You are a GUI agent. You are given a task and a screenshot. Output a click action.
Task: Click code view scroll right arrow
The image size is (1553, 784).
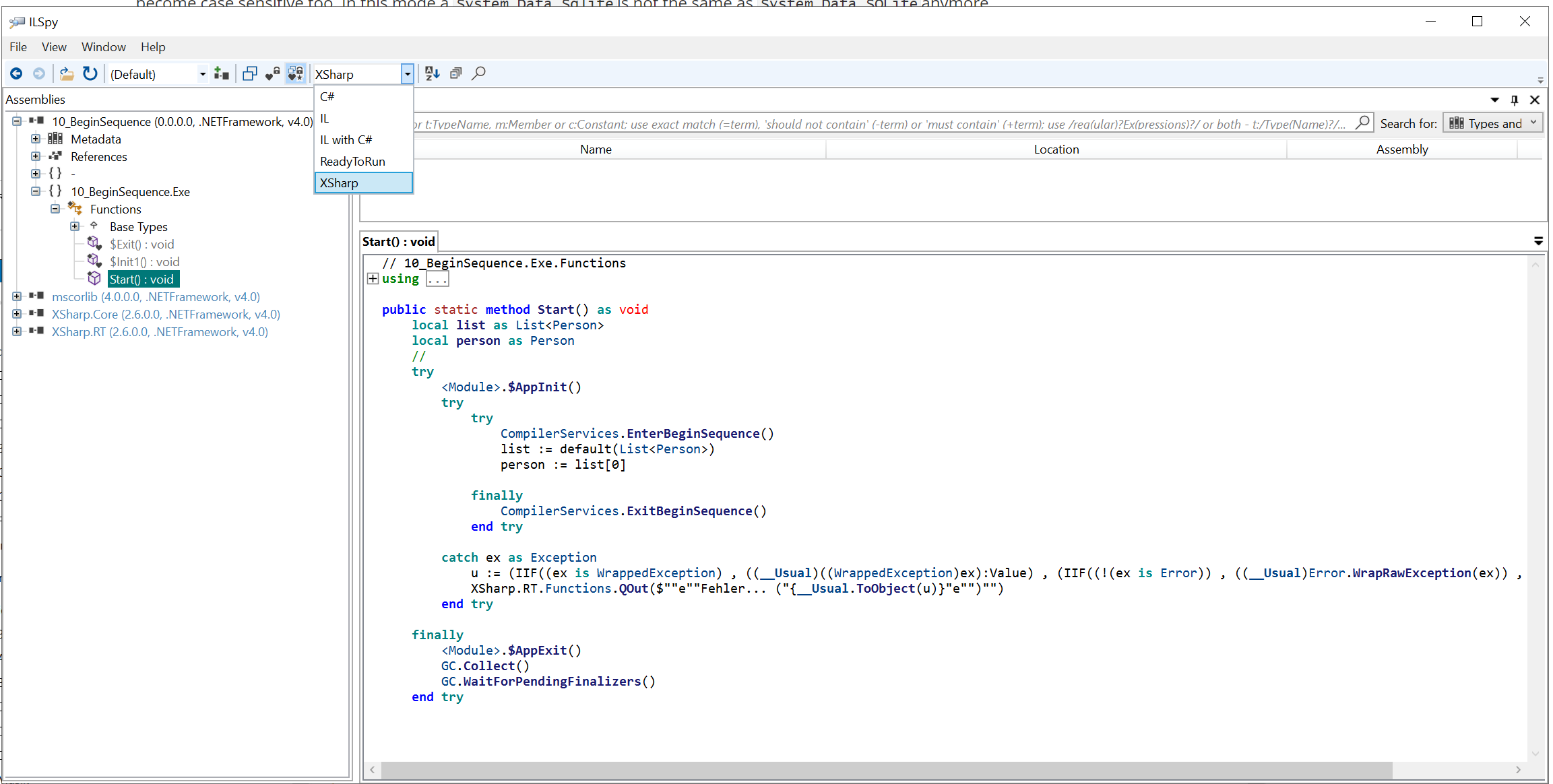tap(1519, 769)
